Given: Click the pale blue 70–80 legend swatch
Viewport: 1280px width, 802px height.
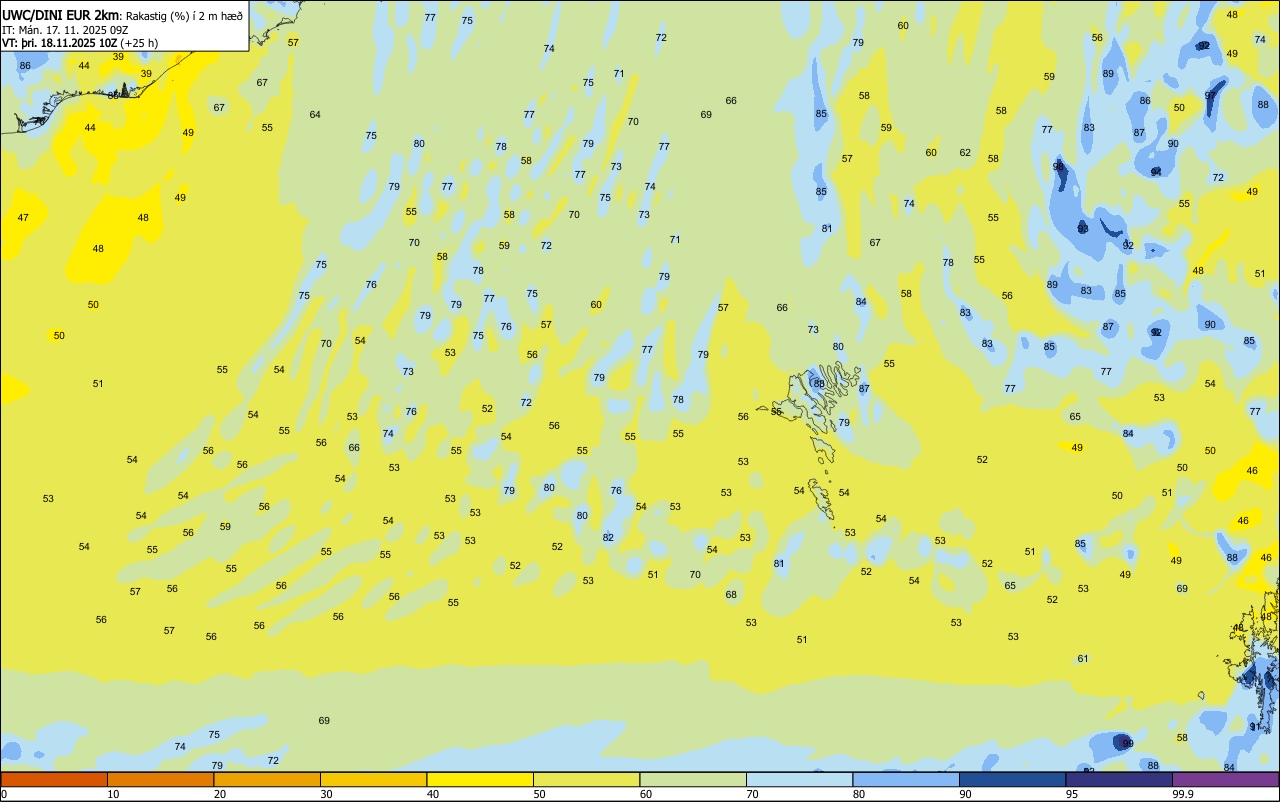Looking at the screenshot, I should (799, 779).
